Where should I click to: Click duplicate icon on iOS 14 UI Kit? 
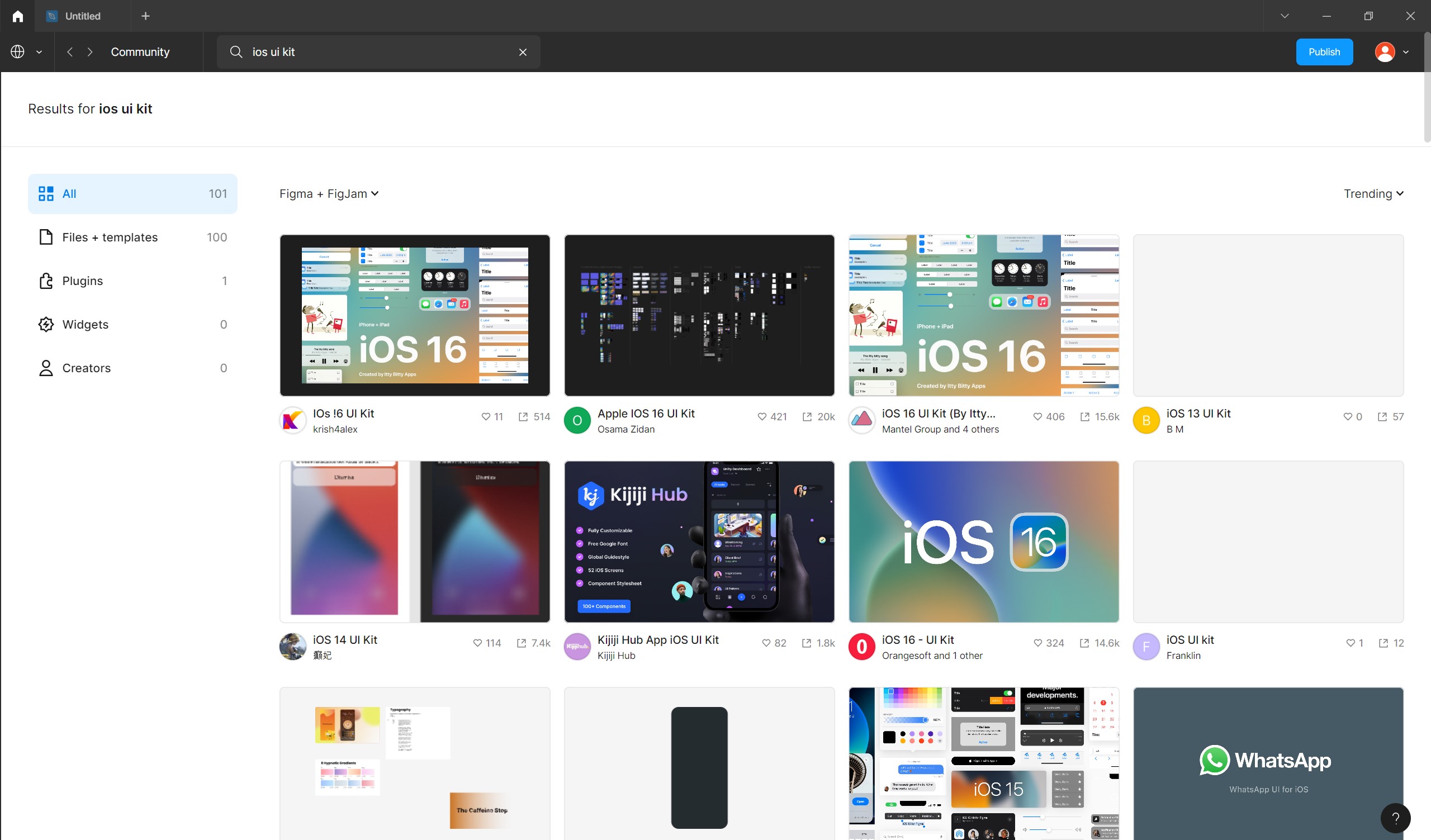coord(522,643)
